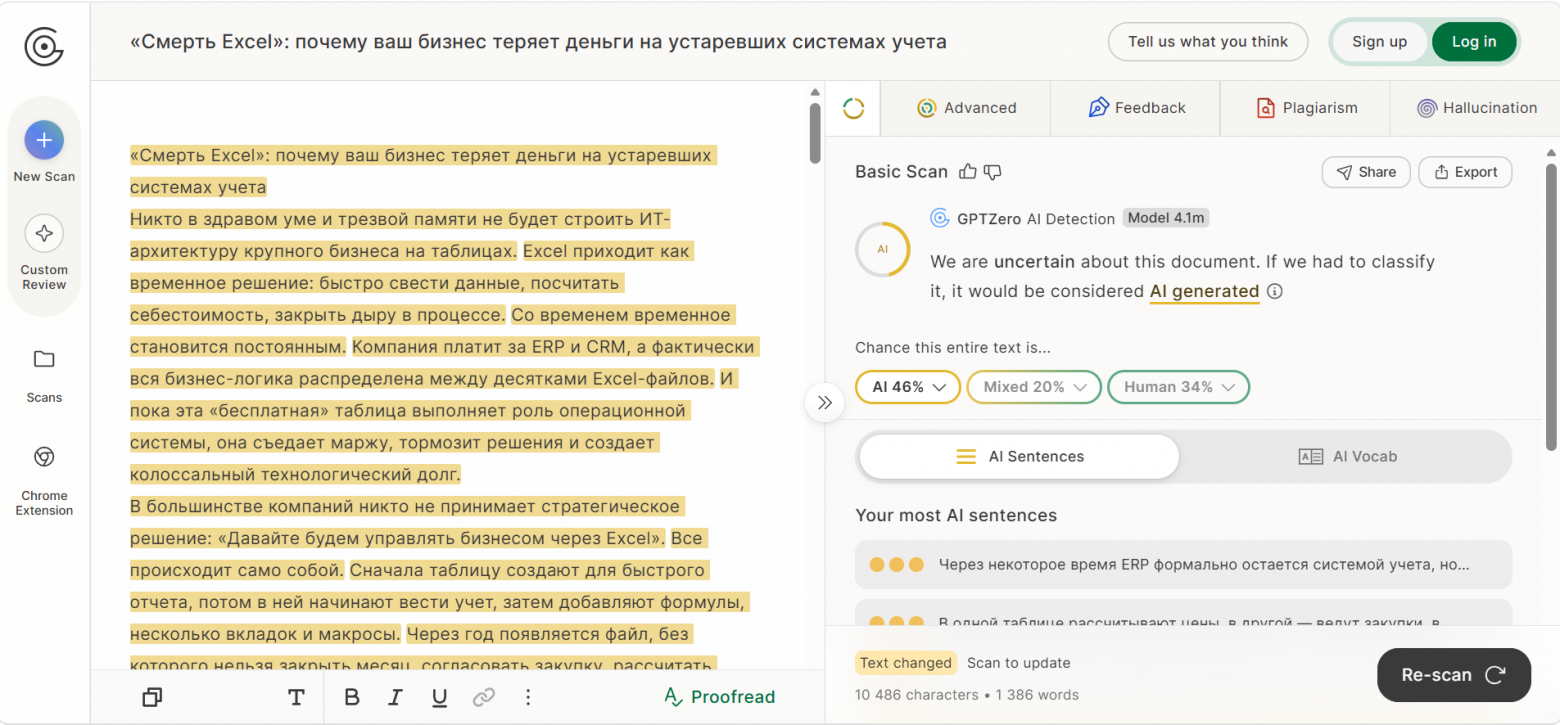Screen dimensions: 1560x725
Task: Click the AI generated underlined link
Action: point(1204,291)
